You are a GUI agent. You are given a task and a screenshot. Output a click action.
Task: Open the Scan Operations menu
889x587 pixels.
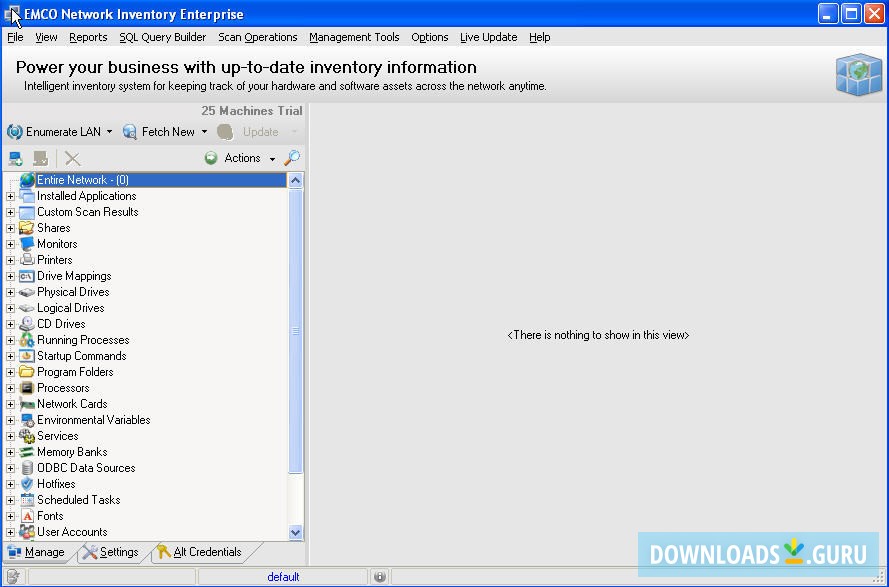257,37
